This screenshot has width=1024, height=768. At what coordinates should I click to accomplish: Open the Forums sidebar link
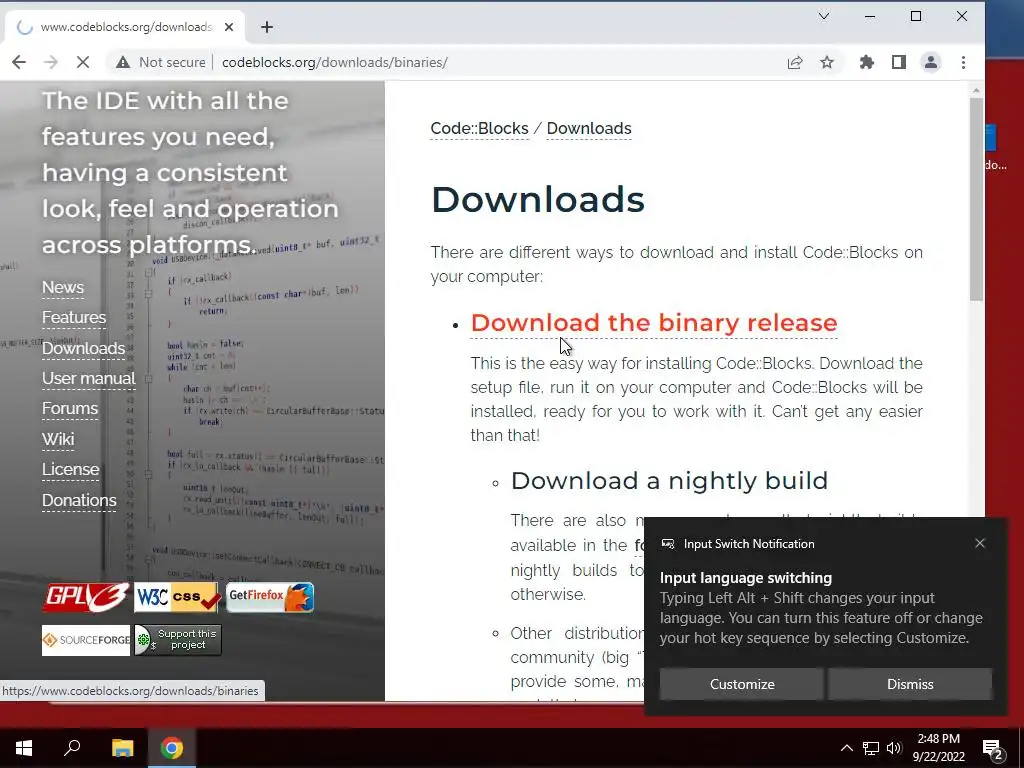click(70, 409)
